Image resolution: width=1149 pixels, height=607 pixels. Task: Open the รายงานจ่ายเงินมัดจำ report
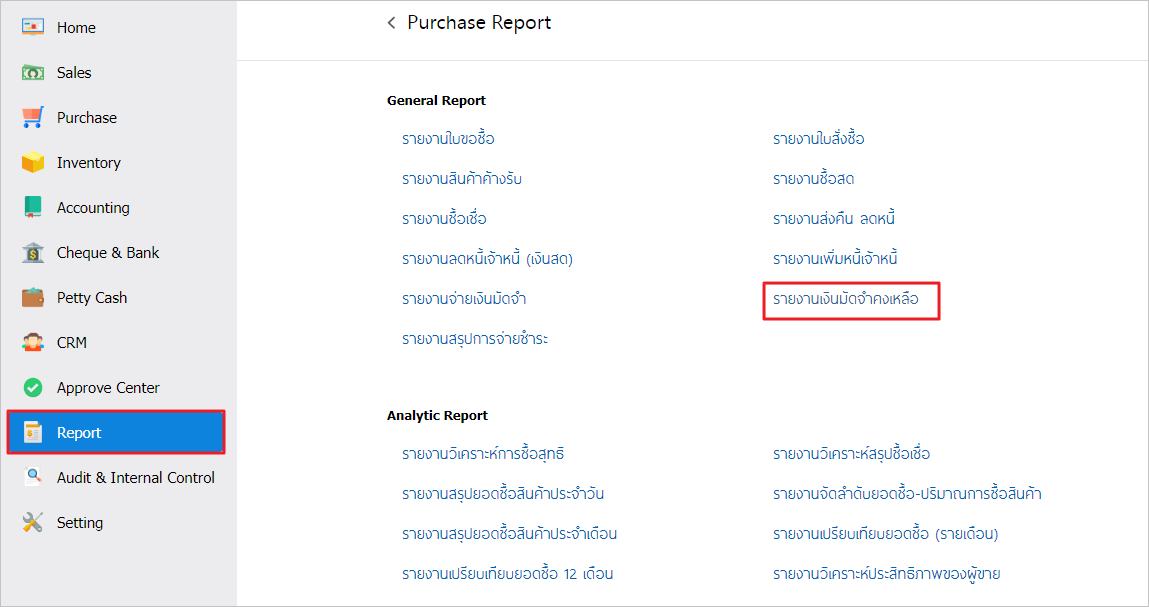[x=464, y=298]
